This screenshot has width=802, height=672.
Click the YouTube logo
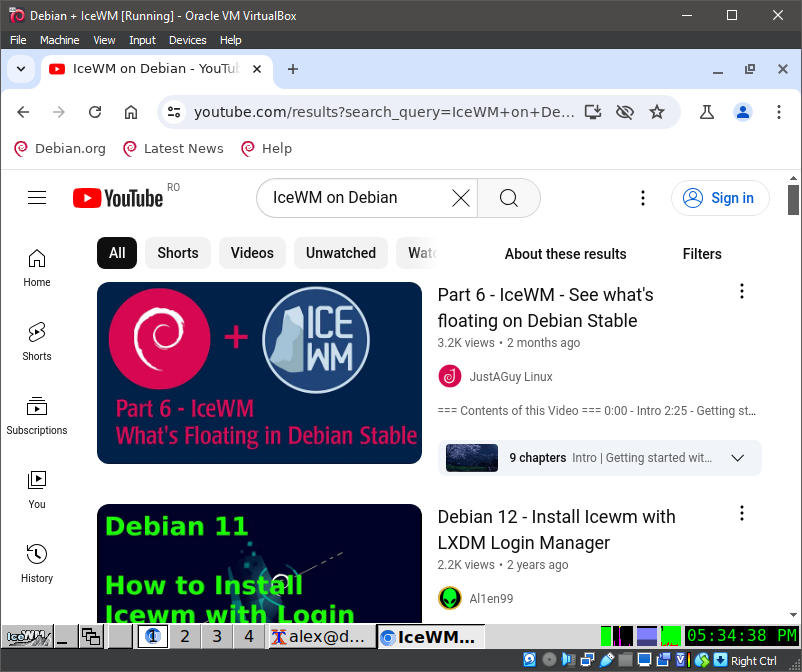point(117,197)
